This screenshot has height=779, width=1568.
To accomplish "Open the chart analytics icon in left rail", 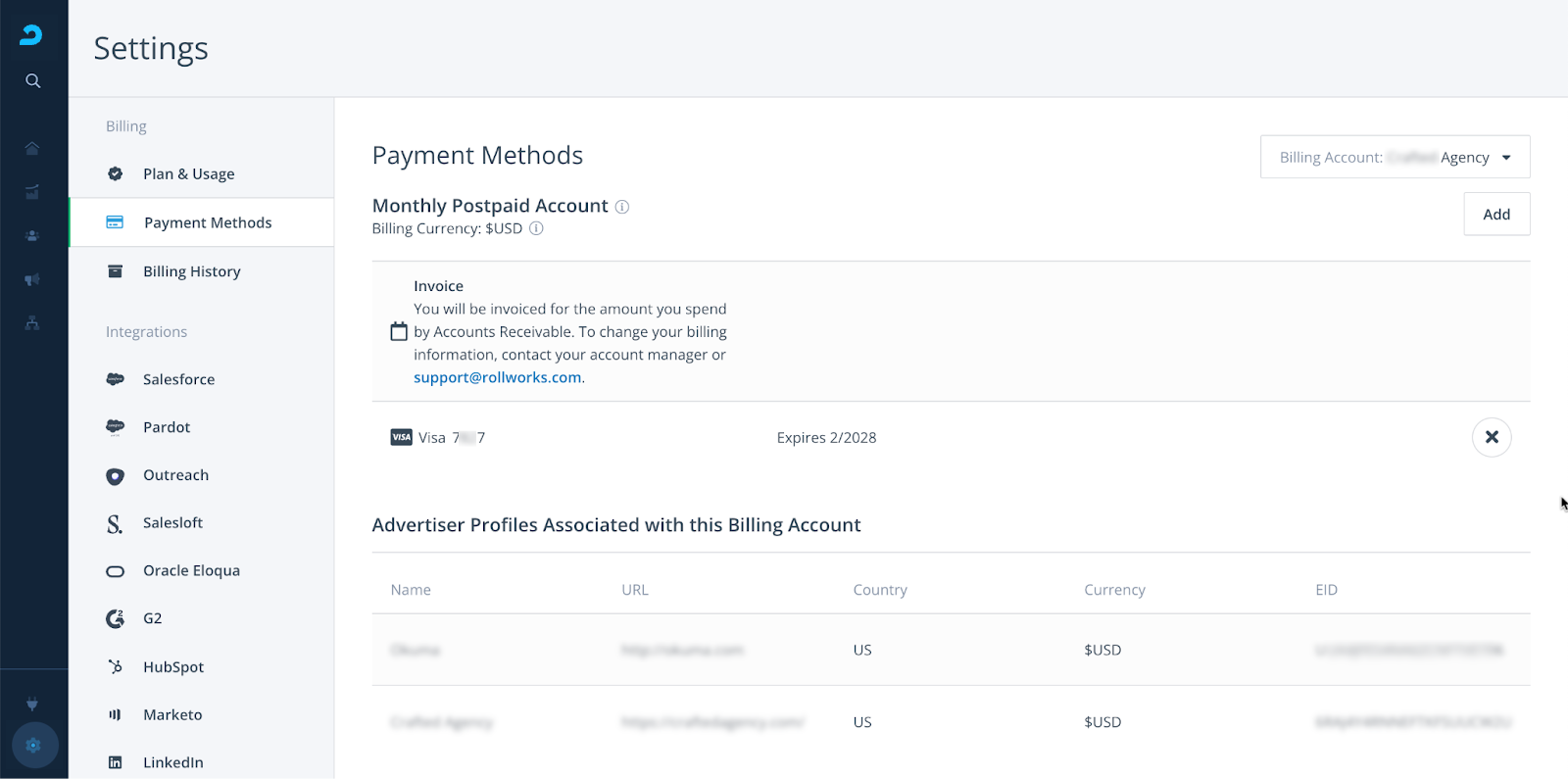I will pos(32,192).
